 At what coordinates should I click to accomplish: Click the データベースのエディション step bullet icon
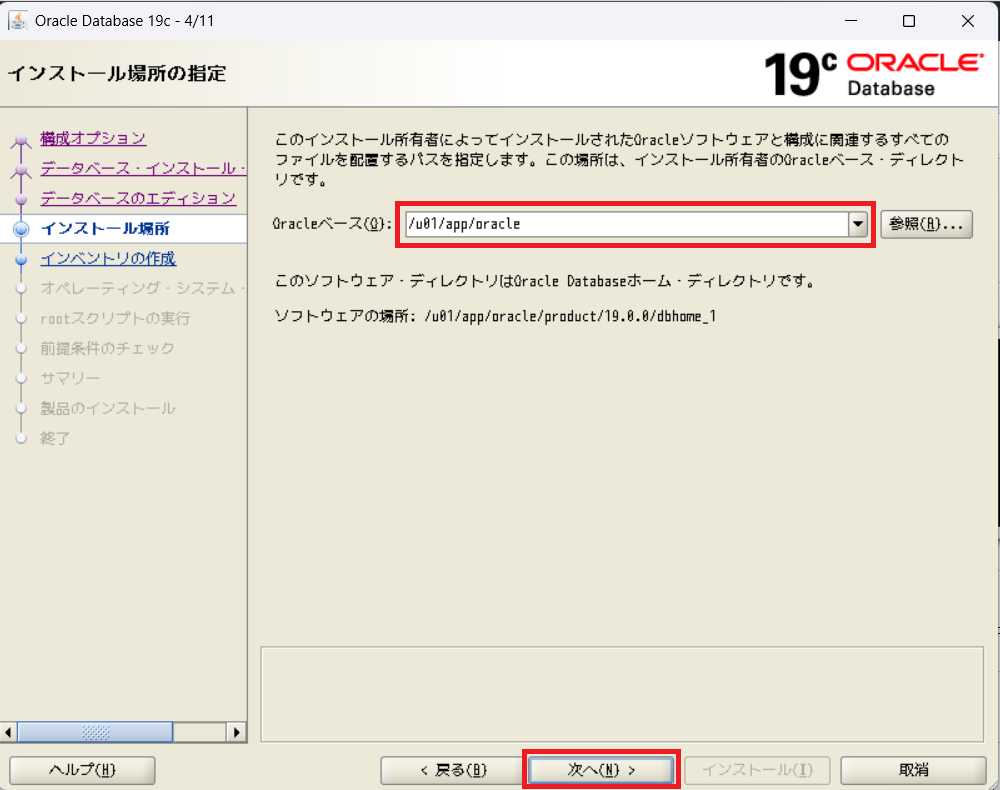coord(21,200)
